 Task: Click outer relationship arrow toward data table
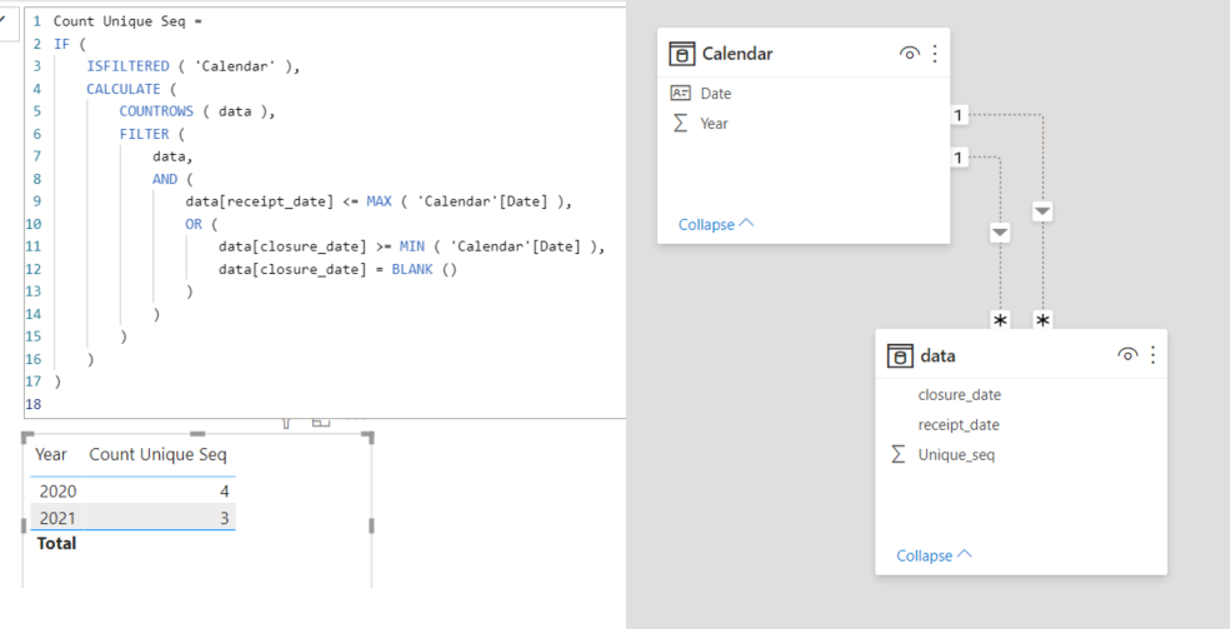click(1043, 211)
